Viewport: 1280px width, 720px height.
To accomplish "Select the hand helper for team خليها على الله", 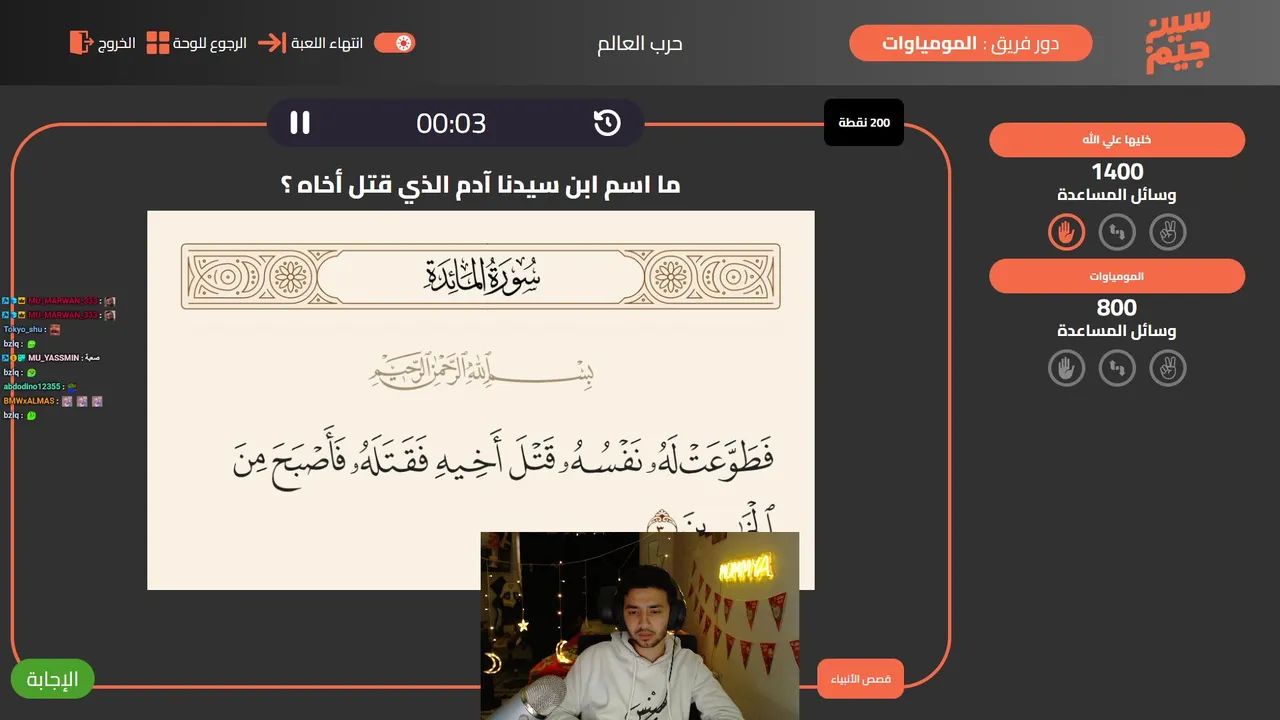I will coord(1067,232).
